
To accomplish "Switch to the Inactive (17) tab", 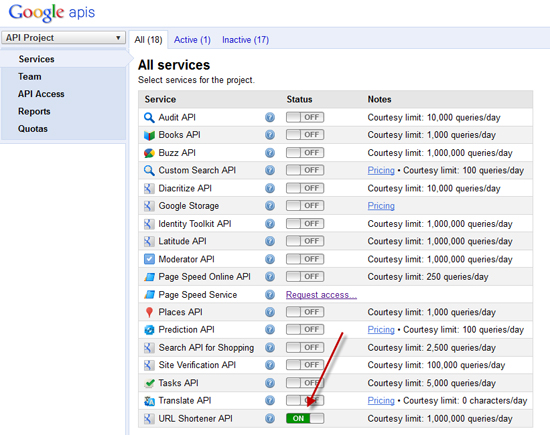I will pyautogui.click(x=246, y=40).
